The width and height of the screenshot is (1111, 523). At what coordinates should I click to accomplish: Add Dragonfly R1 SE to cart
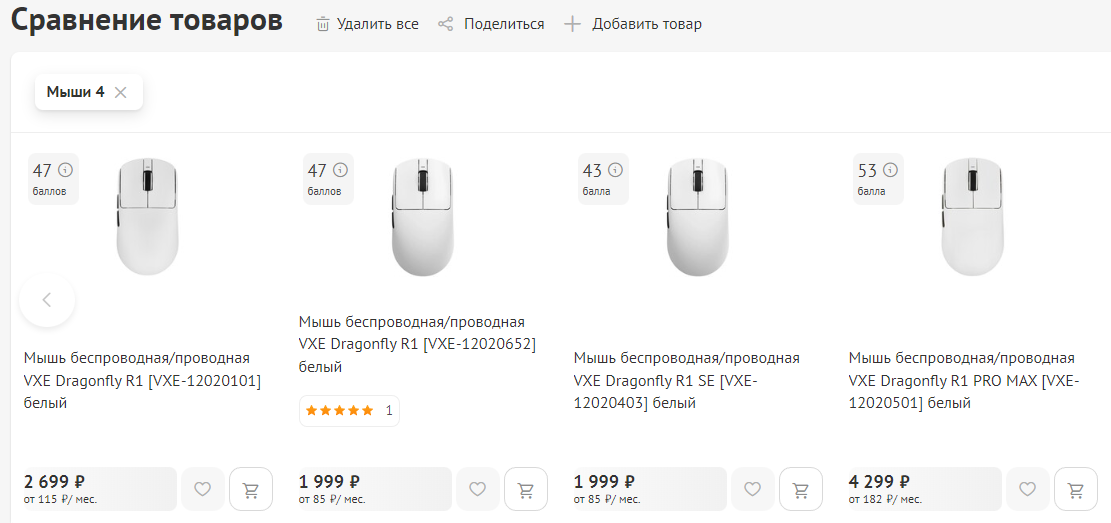(801, 489)
